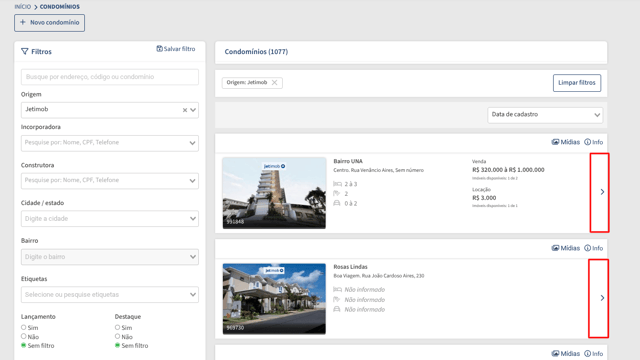Open Mídias on the third listing card
Viewport: 640px width, 360px height.
[x=565, y=353]
